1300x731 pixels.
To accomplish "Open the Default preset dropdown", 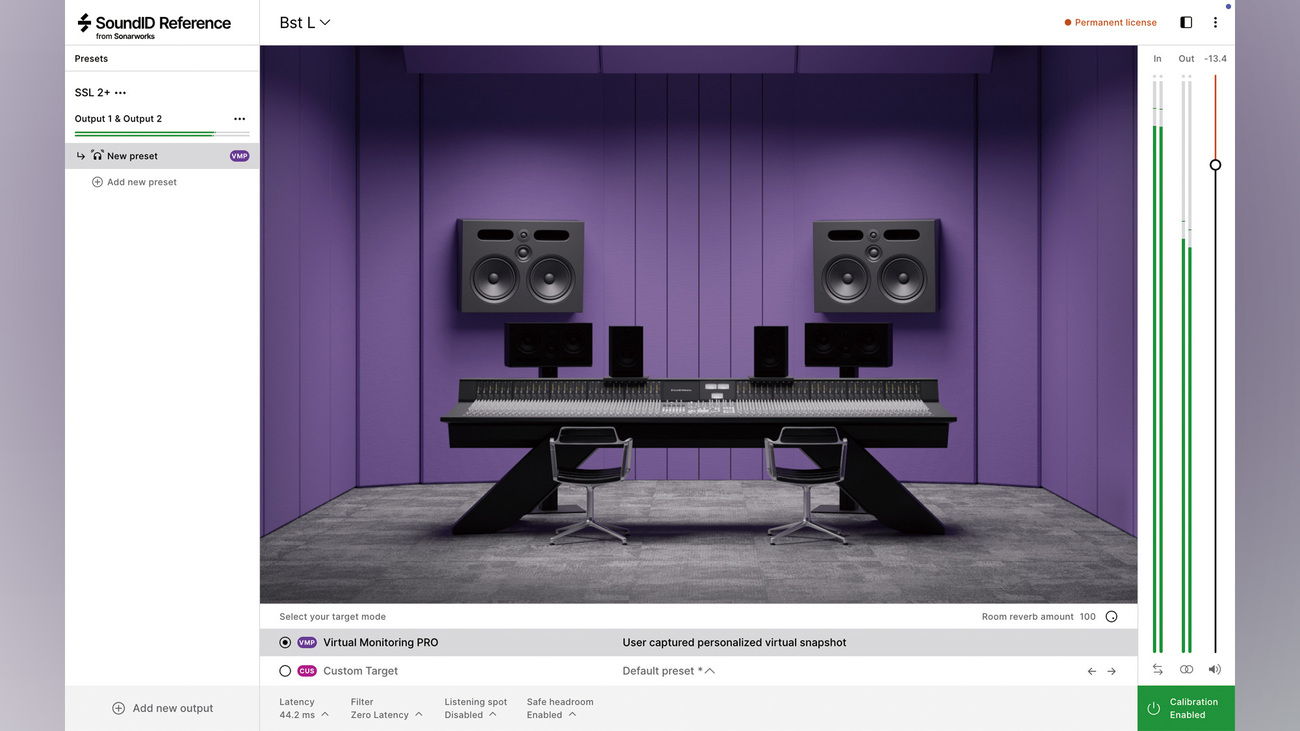I will tap(669, 671).
